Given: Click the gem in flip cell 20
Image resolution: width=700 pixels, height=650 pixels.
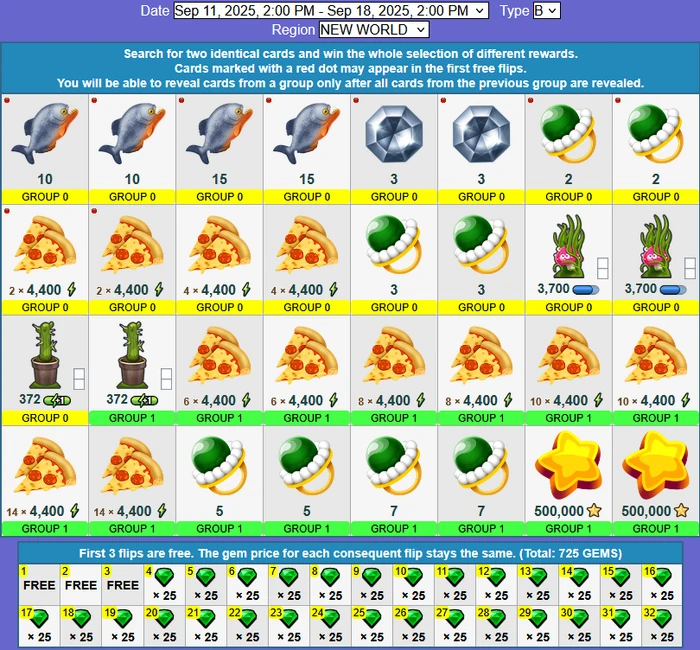Looking at the screenshot, I should click(164, 619).
